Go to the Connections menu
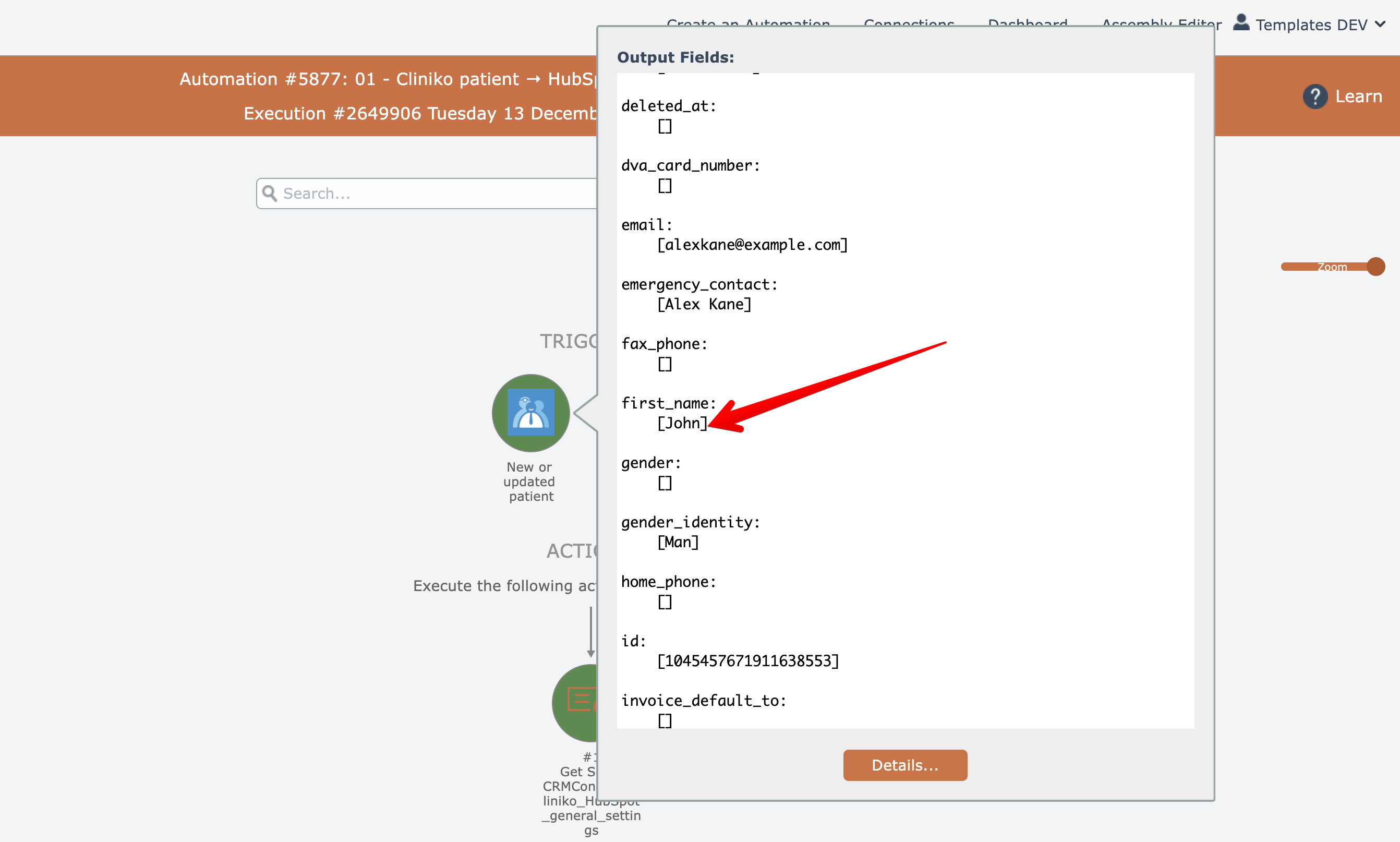1400x842 pixels. click(909, 23)
